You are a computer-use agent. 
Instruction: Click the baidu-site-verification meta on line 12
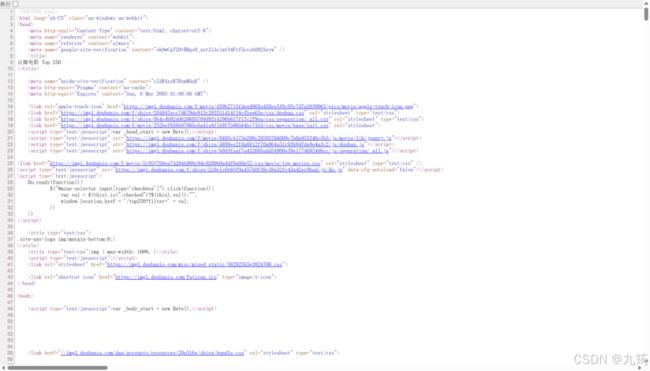tap(118, 81)
